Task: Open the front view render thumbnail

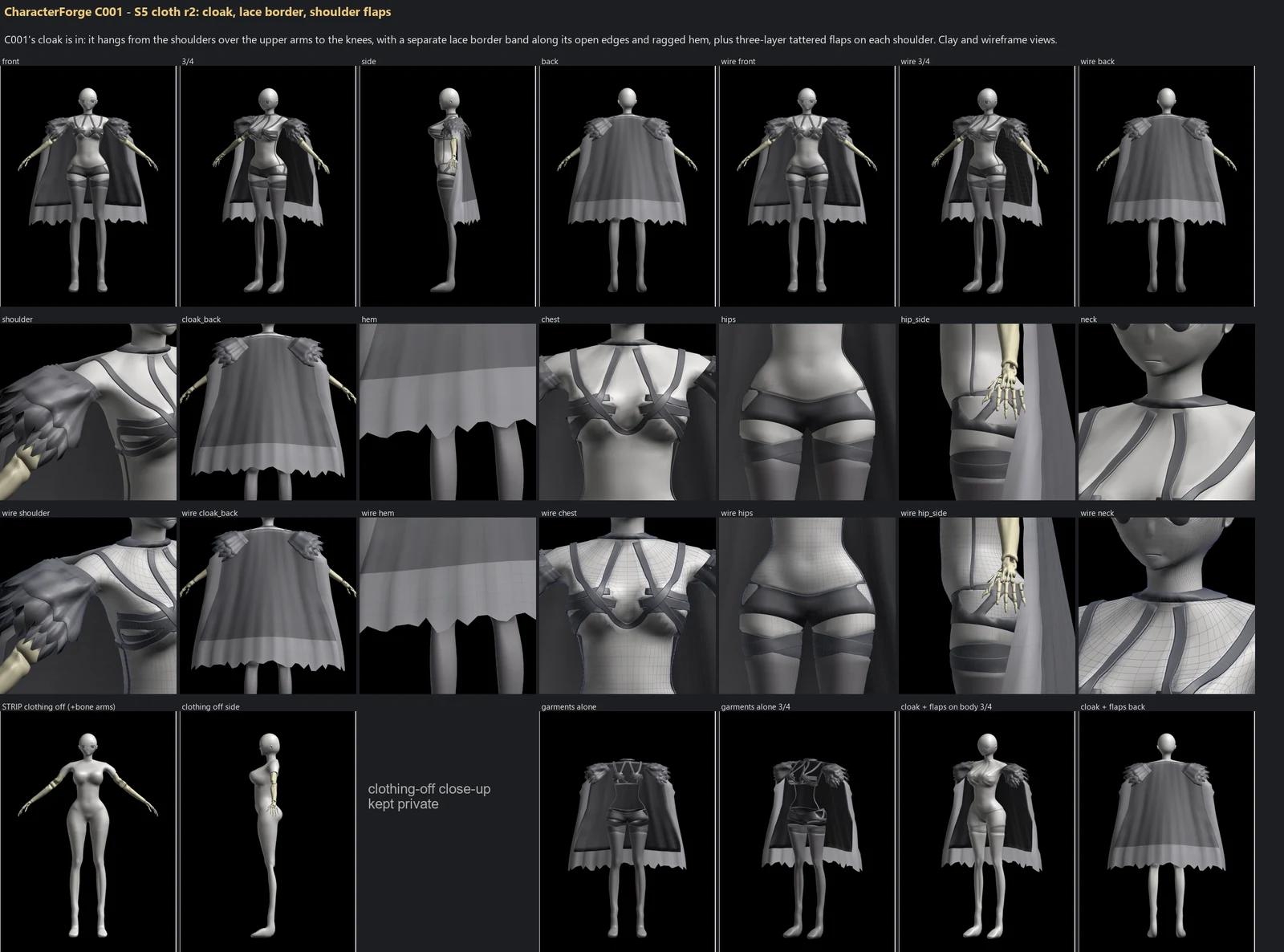Action: tap(88, 186)
